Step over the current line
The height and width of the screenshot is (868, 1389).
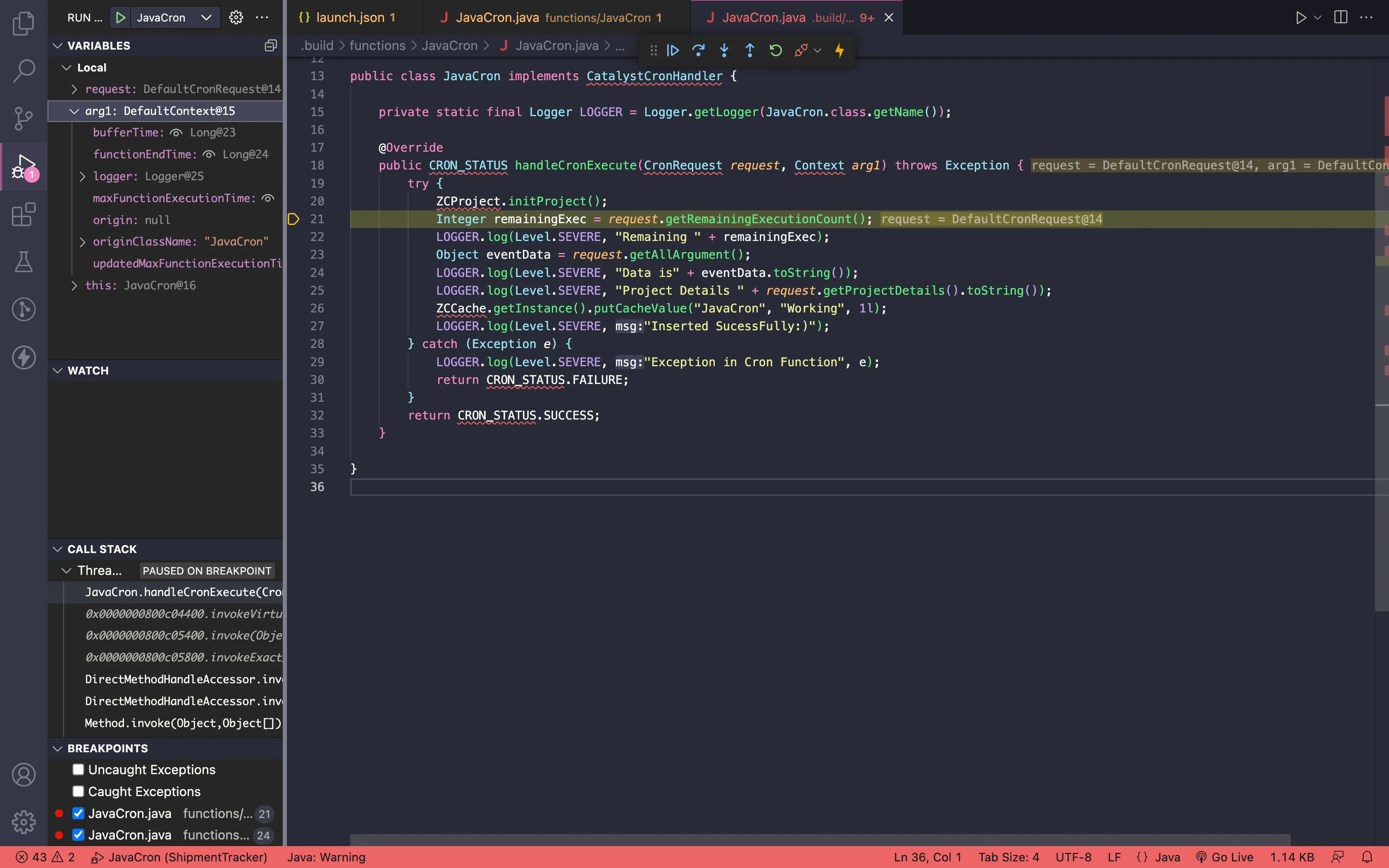(x=699, y=50)
